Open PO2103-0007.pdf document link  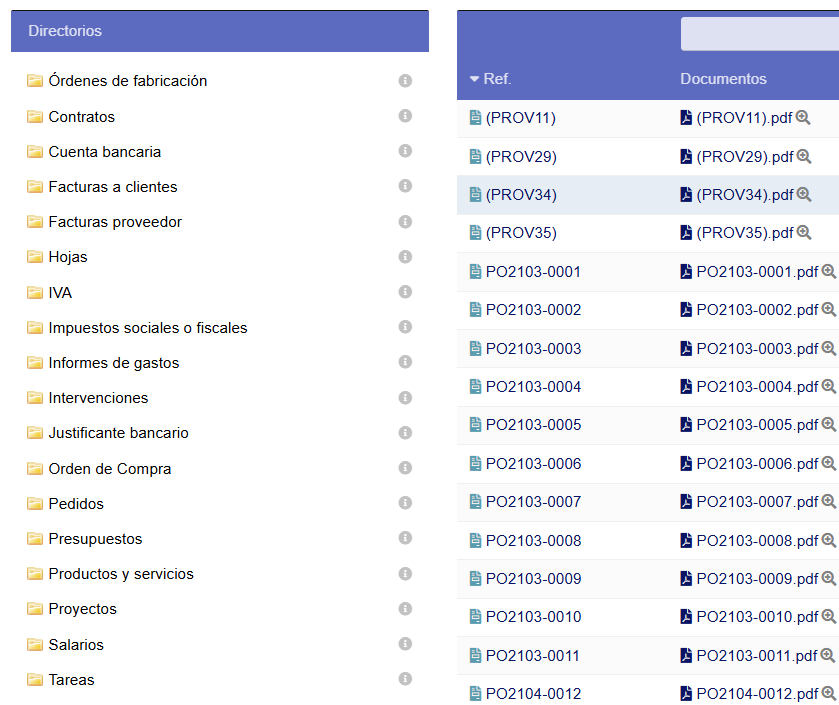(756, 502)
